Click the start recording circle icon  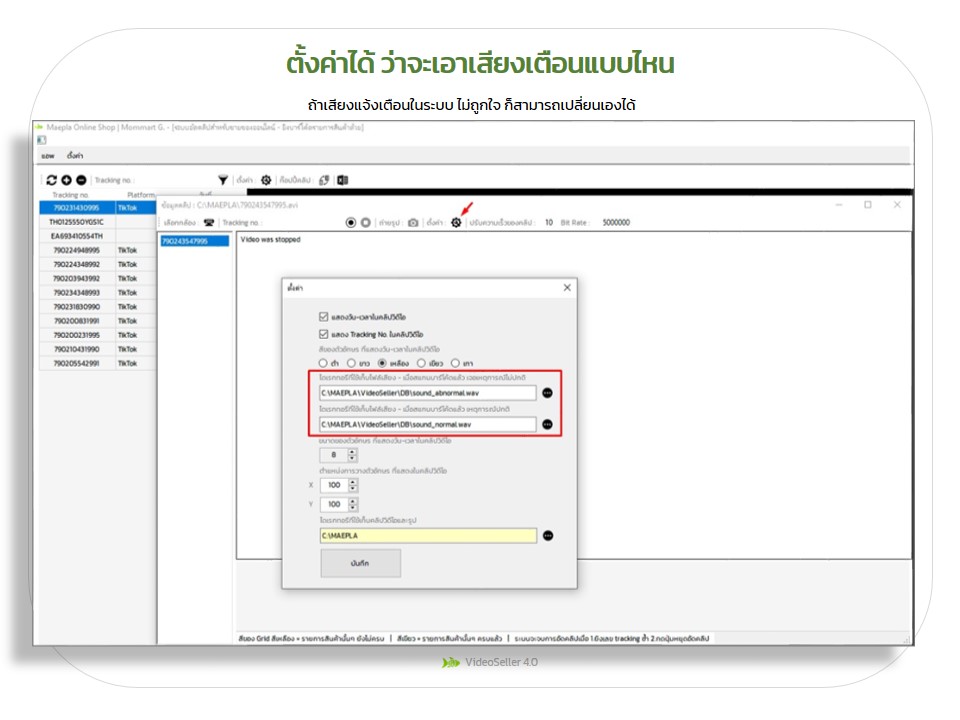click(x=351, y=223)
